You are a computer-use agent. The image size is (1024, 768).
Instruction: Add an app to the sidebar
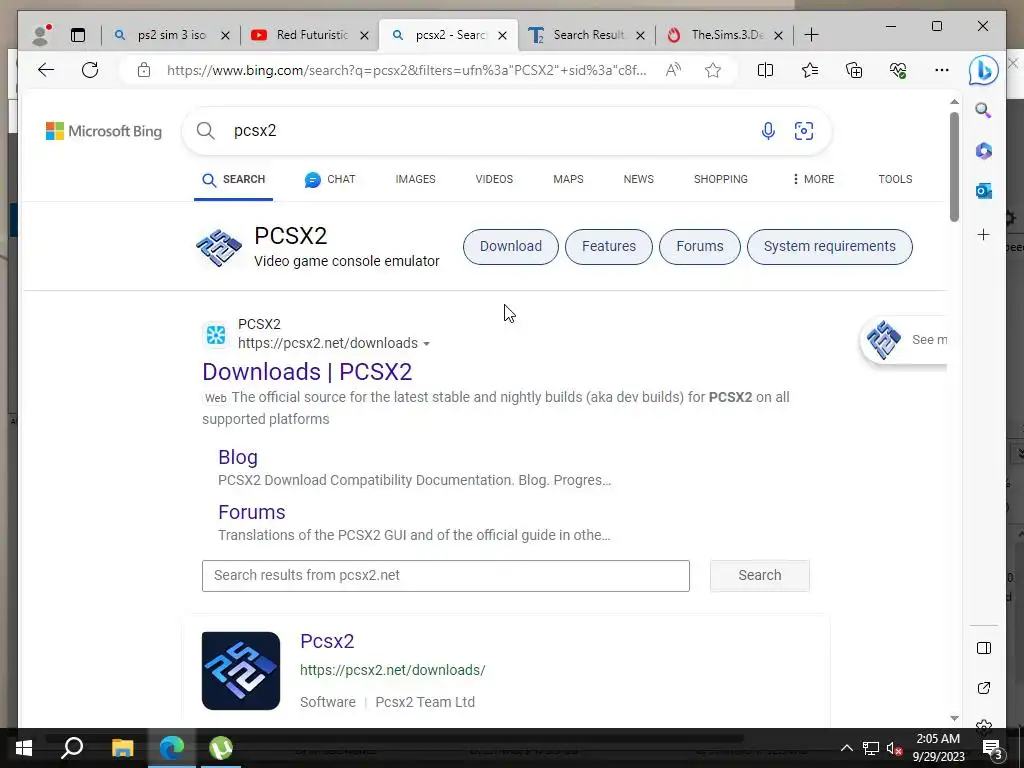point(984,234)
